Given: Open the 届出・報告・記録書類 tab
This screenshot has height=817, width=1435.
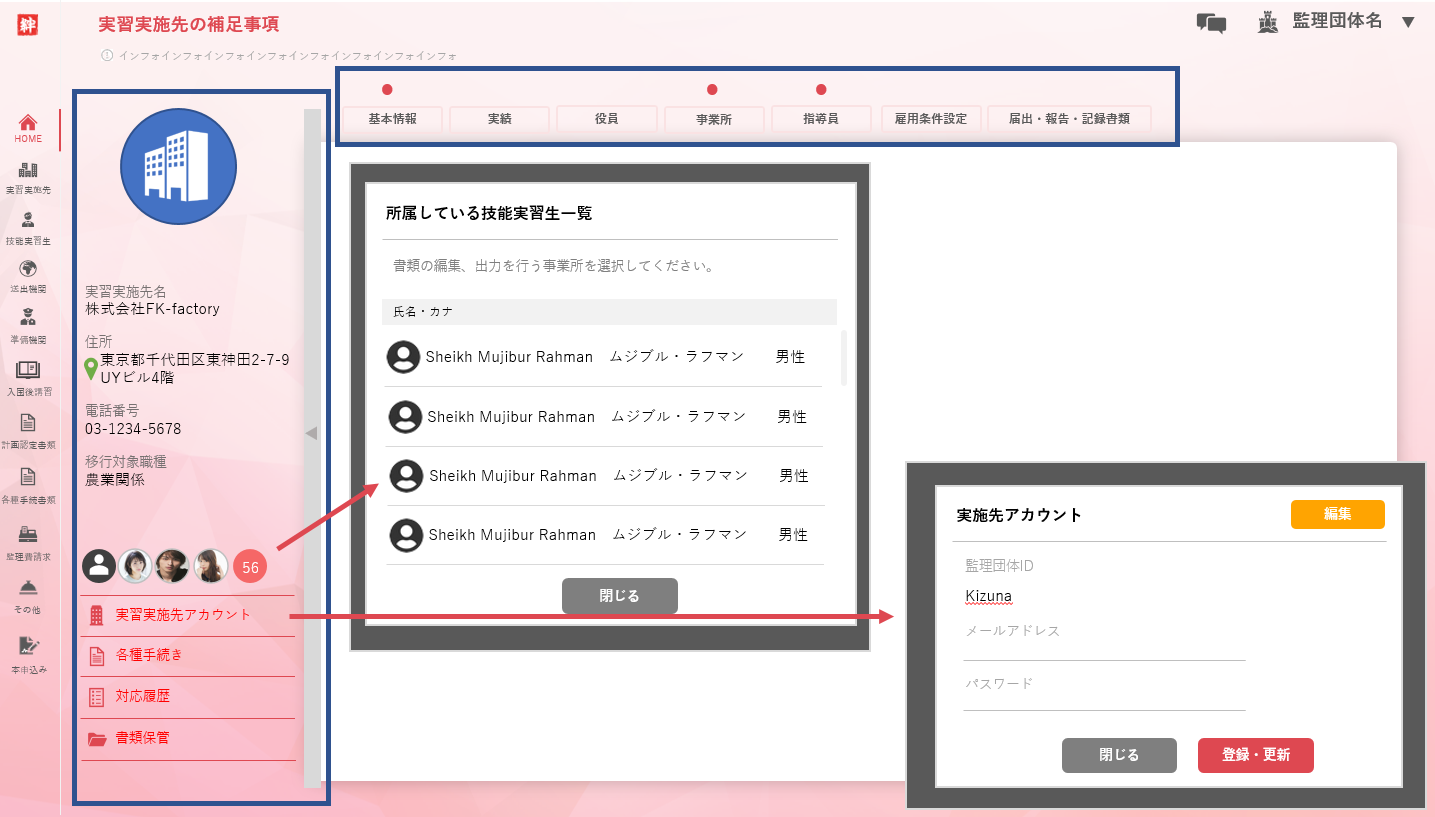Looking at the screenshot, I should [1069, 119].
